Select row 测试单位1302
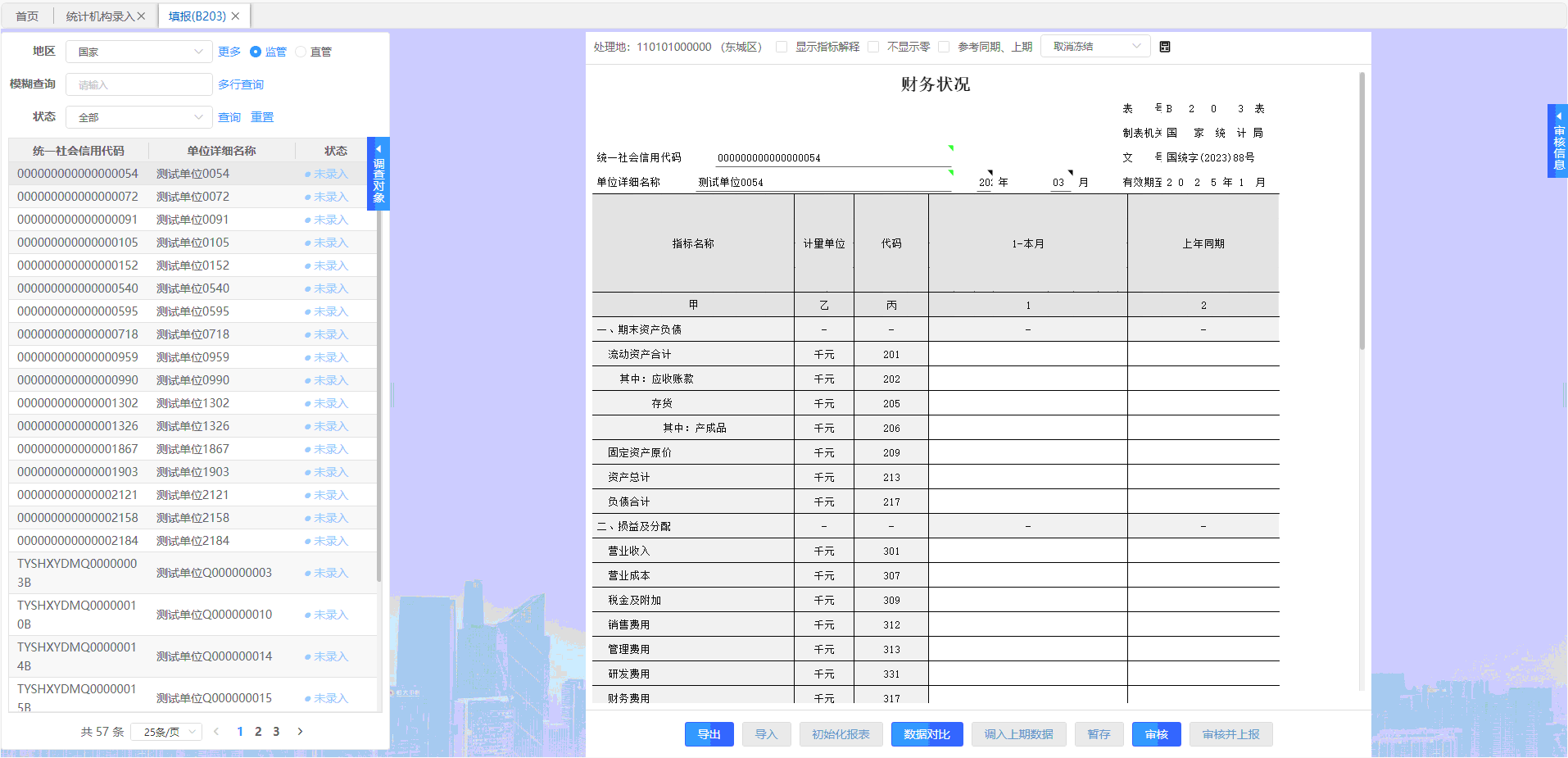The height and width of the screenshot is (758, 1568). point(193,403)
